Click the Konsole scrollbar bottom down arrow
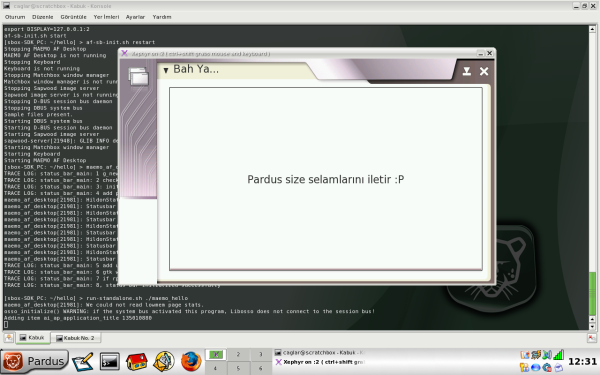This screenshot has height=375, width=600. tap(592, 326)
